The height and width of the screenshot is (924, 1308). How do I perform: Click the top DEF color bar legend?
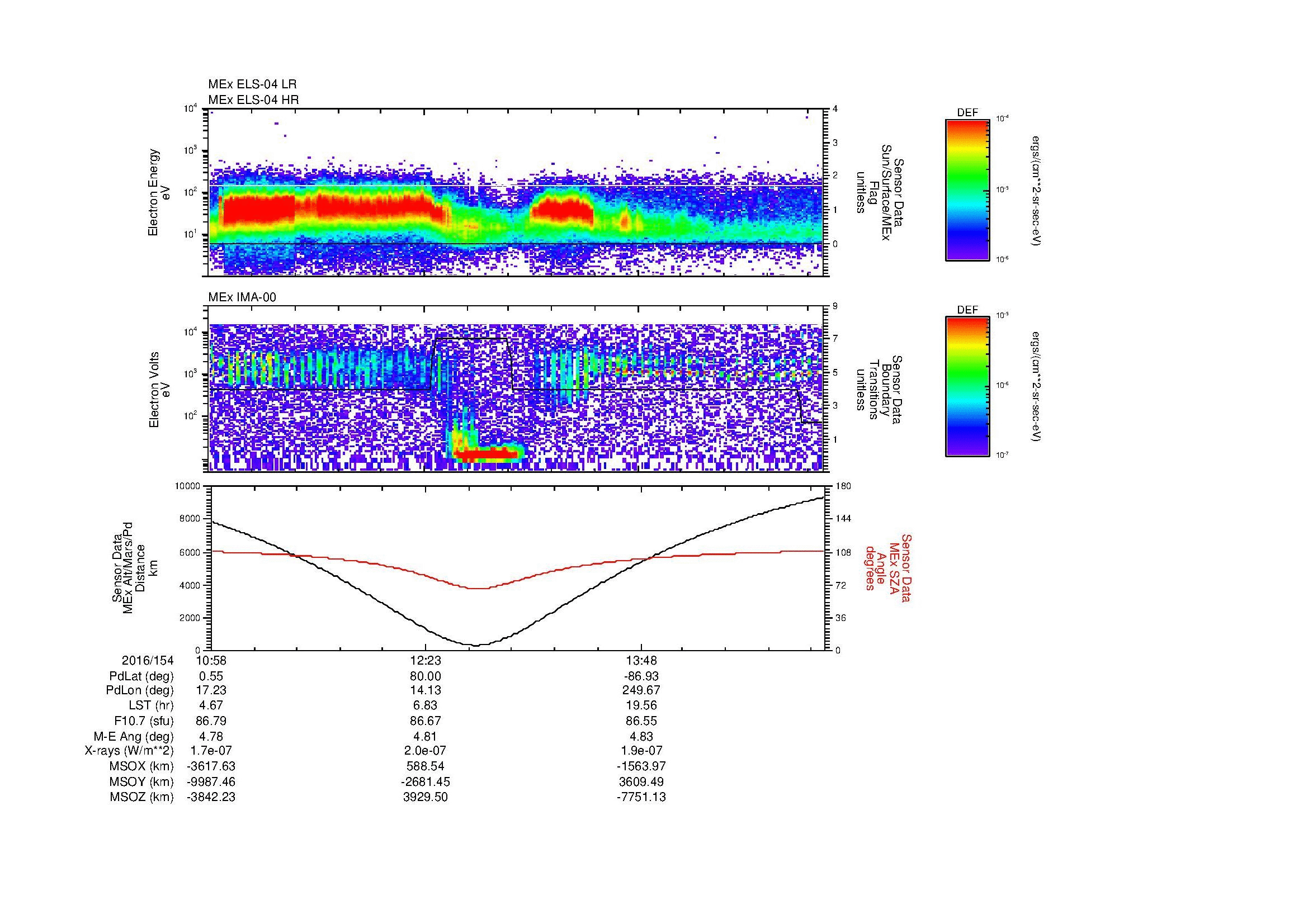click(x=967, y=189)
